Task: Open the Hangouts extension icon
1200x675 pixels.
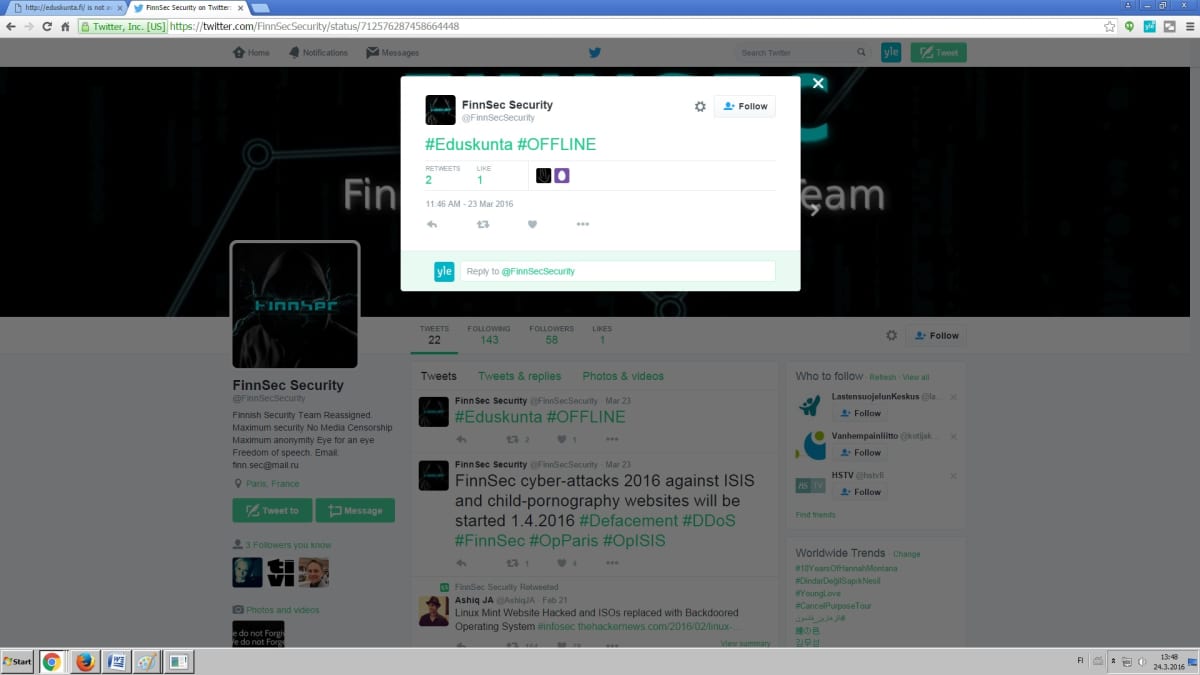Action: click(x=1129, y=27)
